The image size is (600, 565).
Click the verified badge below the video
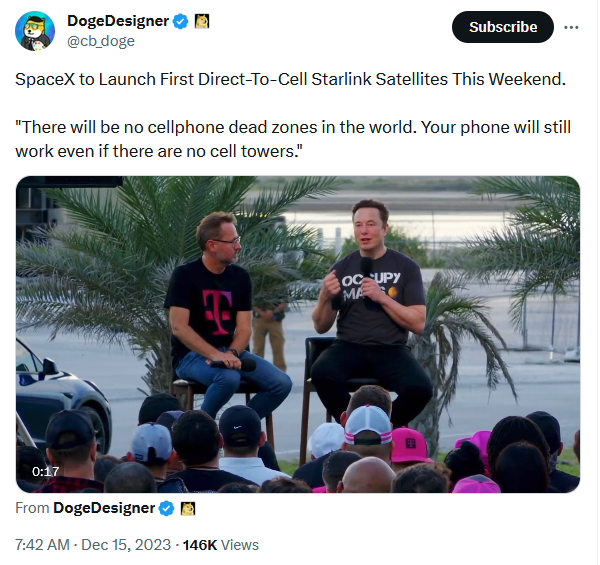pos(166,509)
